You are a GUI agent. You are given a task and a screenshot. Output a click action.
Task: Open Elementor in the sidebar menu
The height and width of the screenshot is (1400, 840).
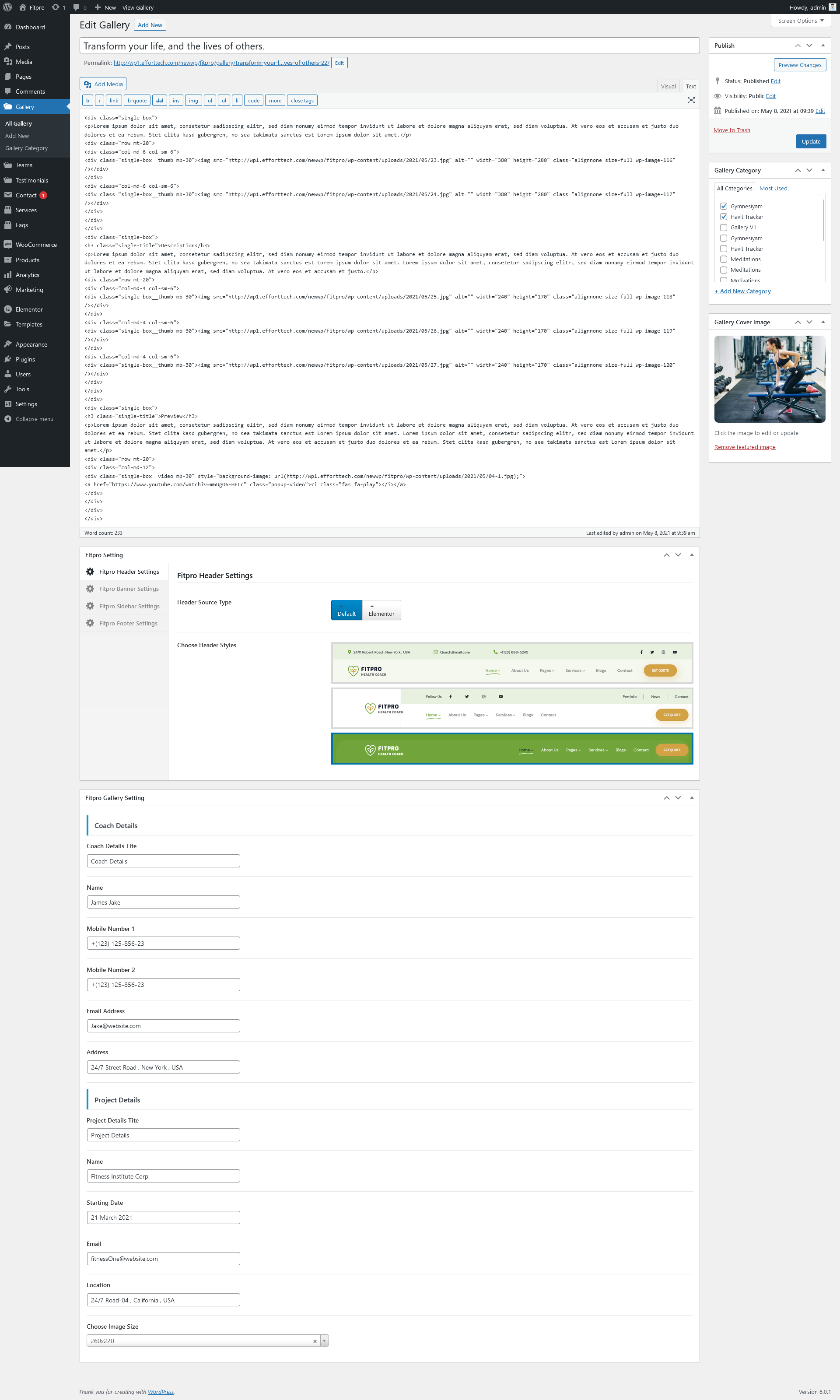pos(29,310)
